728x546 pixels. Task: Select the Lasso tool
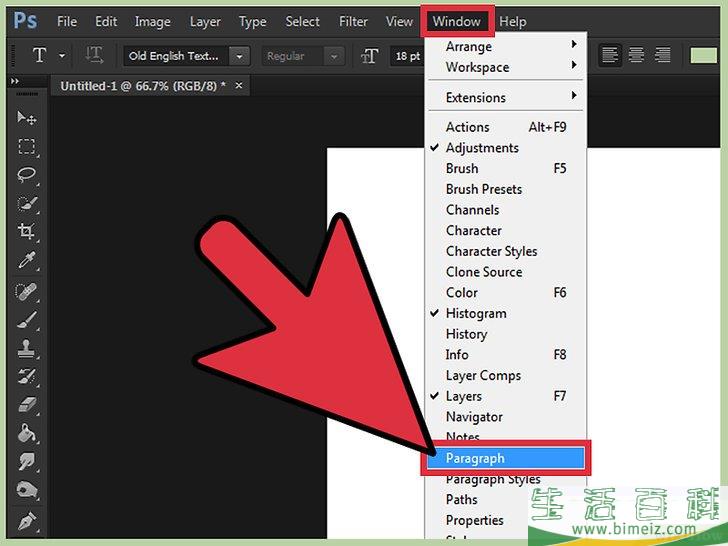(x=26, y=175)
